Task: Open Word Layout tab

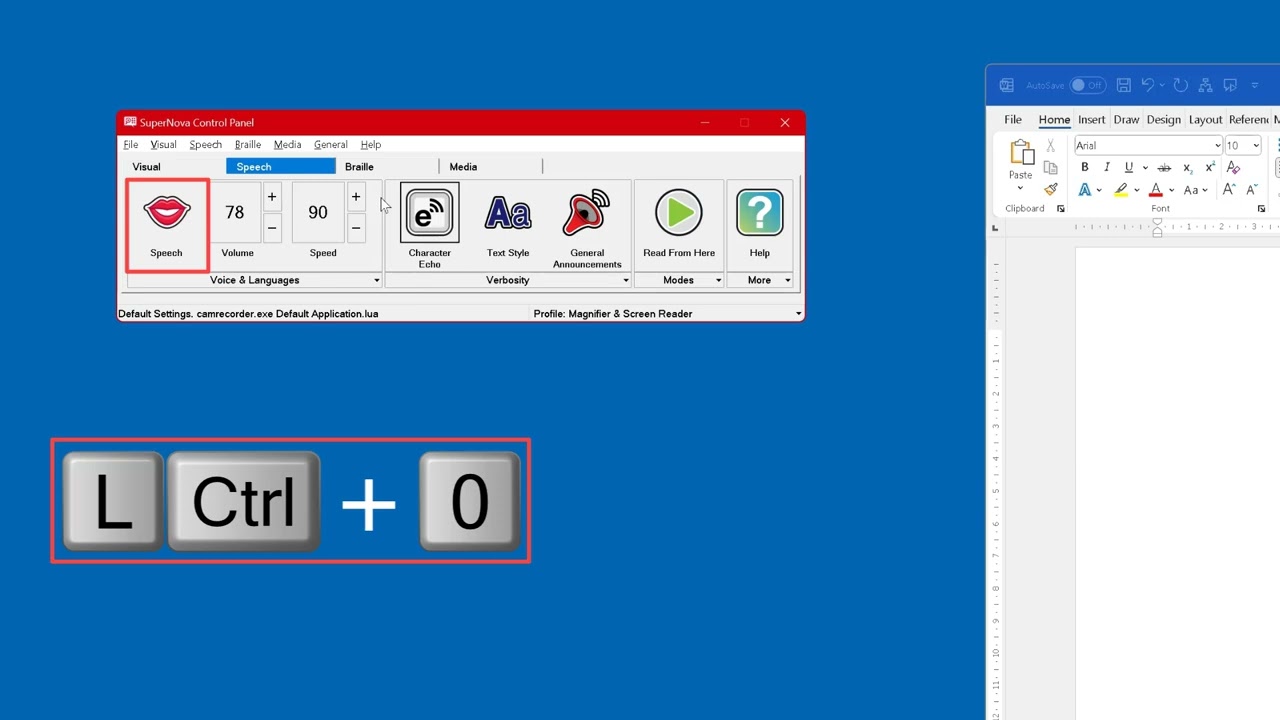Action: (x=1206, y=120)
